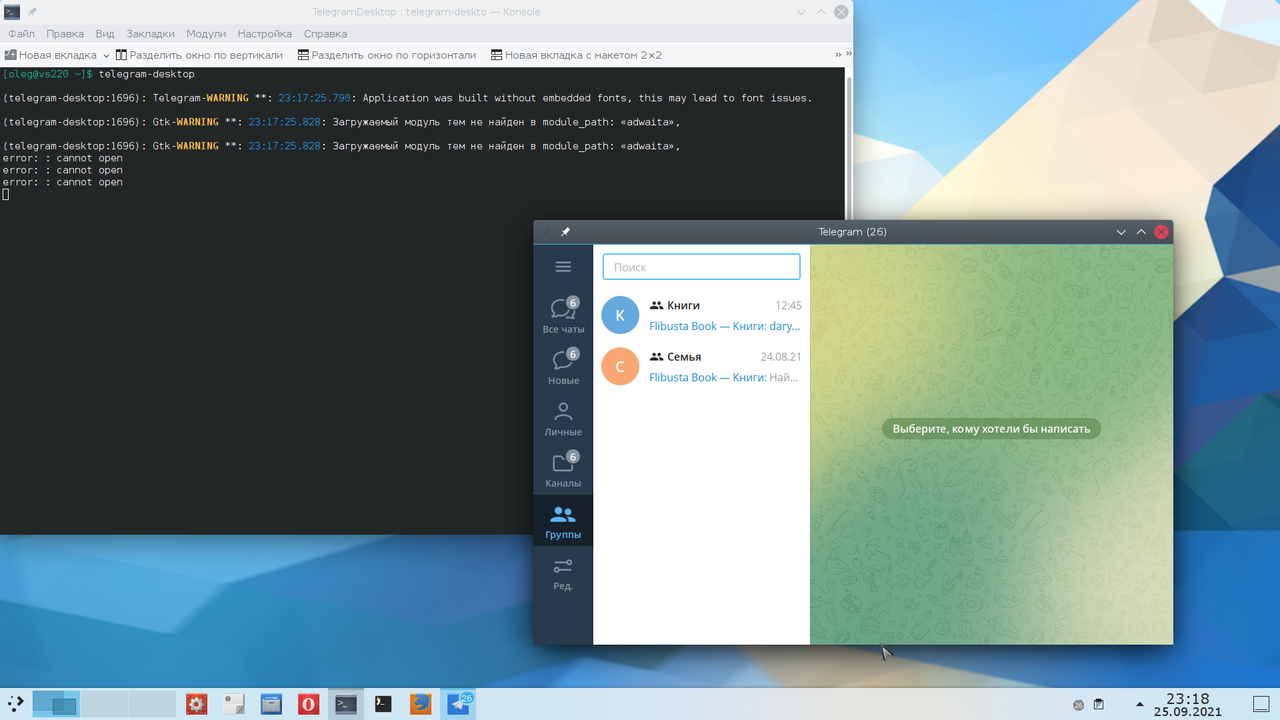Click 'Разделить окно по горизонтали' in Konsole
1280x720 pixels.
tap(387, 55)
